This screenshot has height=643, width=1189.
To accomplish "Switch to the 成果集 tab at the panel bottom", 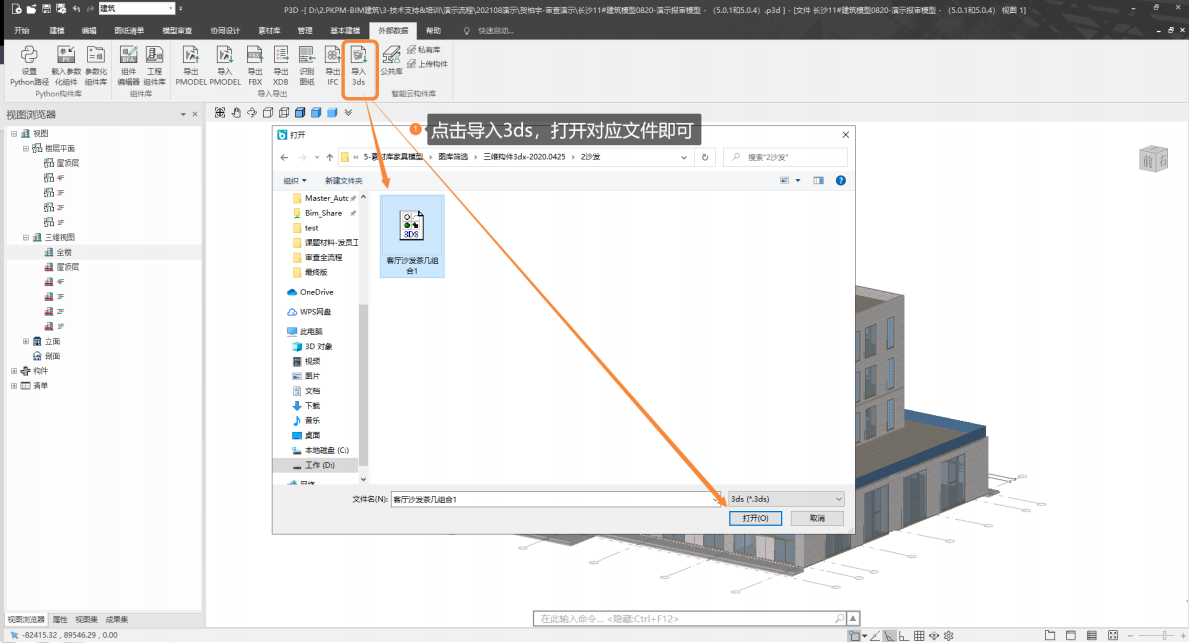I will coord(117,619).
